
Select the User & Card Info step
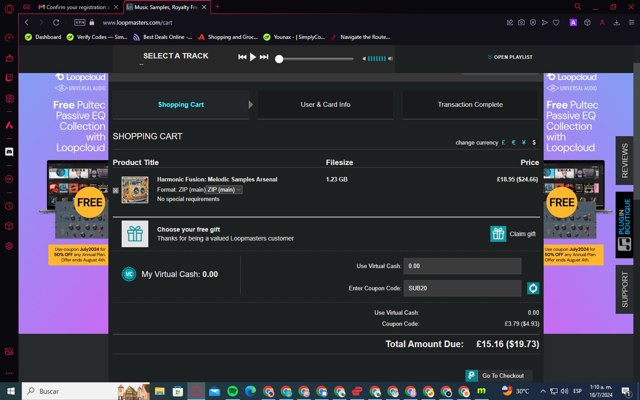click(x=325, y=104)
